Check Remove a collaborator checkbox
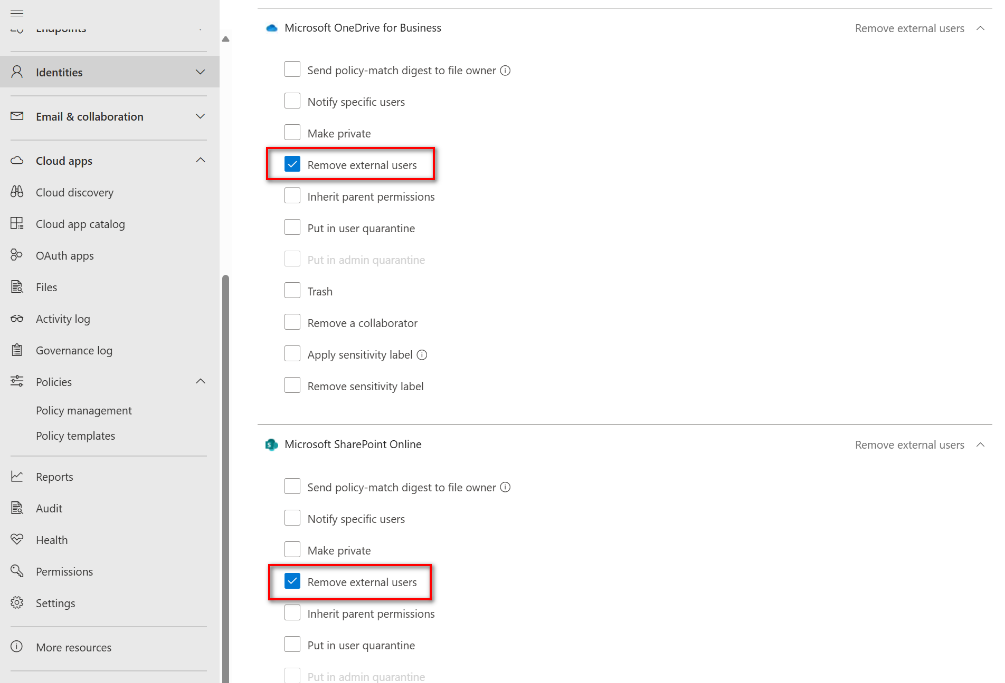Screen dimensions: 1005x683 [292, 322]
